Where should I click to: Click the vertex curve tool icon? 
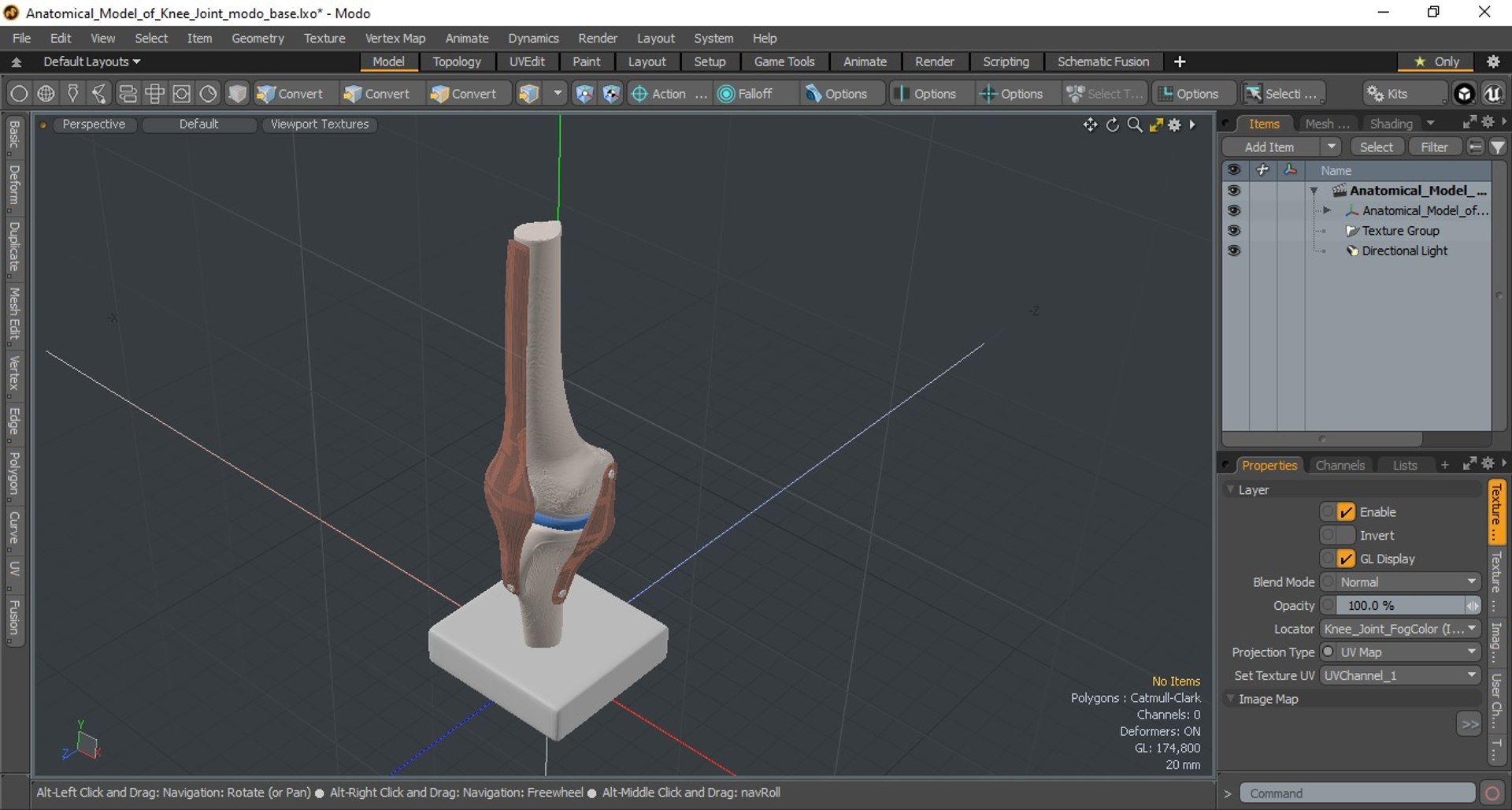(x=99, y=94)
